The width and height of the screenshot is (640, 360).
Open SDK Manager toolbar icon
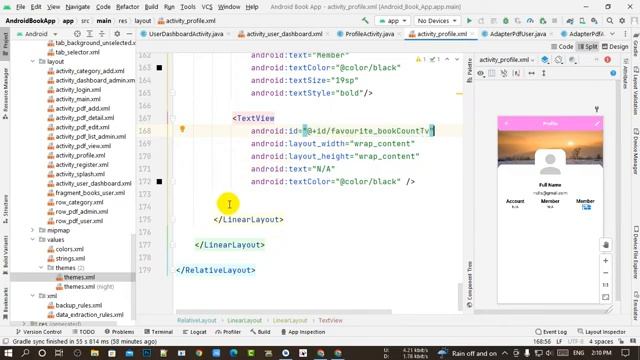pyautogui.click(x=594, y=21)
